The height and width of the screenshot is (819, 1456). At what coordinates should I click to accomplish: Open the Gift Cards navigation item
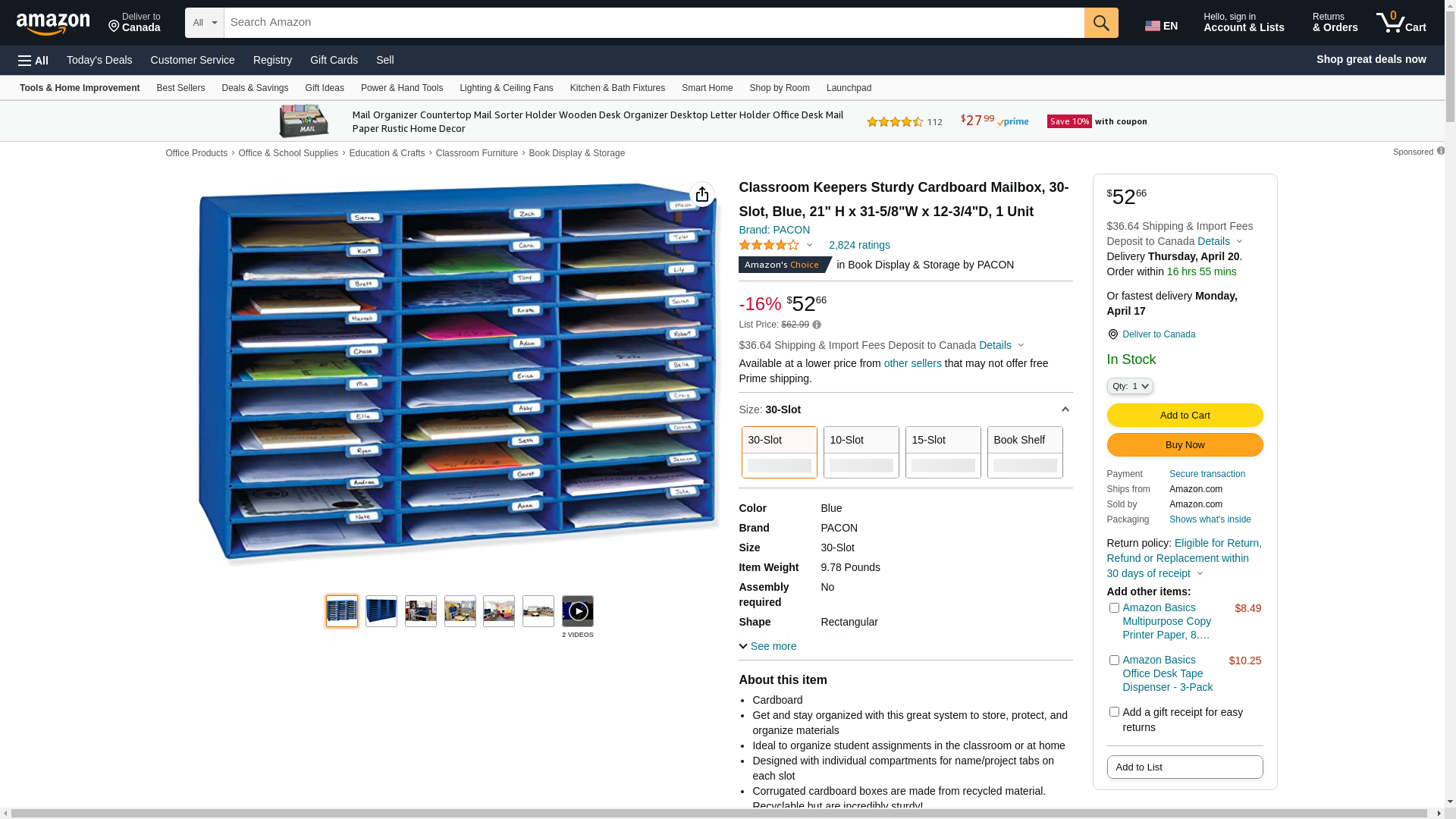tap(334, 60)
